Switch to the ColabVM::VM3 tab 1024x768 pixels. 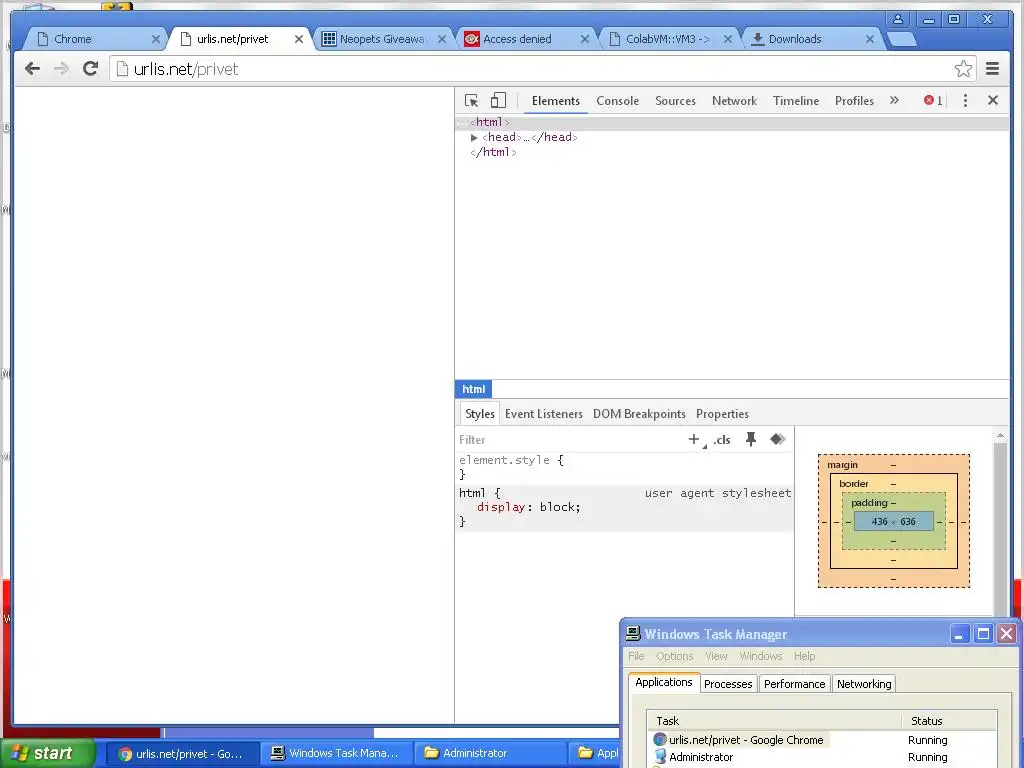point(667,39)
